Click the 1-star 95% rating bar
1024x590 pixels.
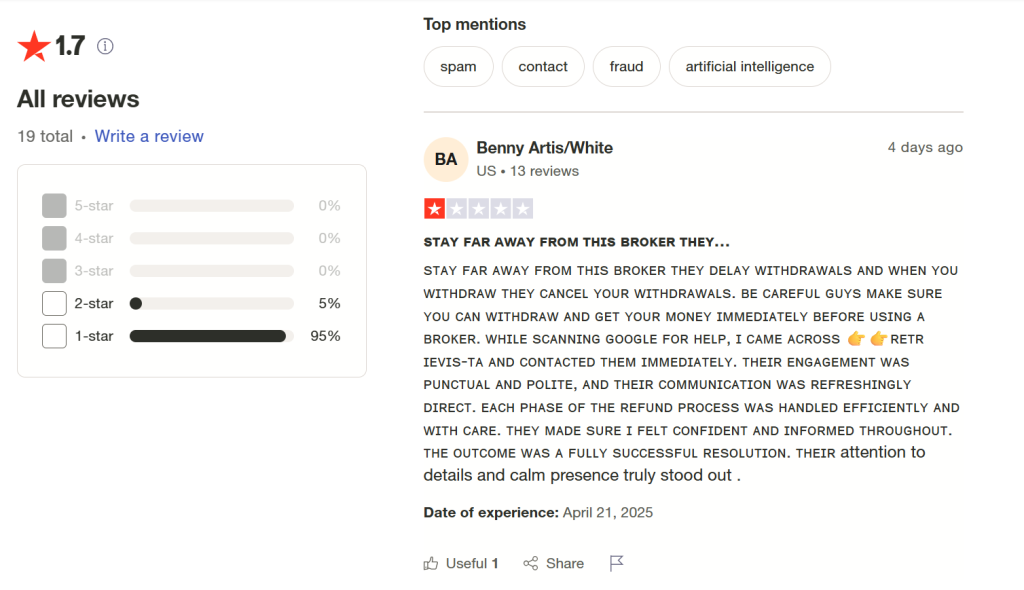tap(211, 336)
